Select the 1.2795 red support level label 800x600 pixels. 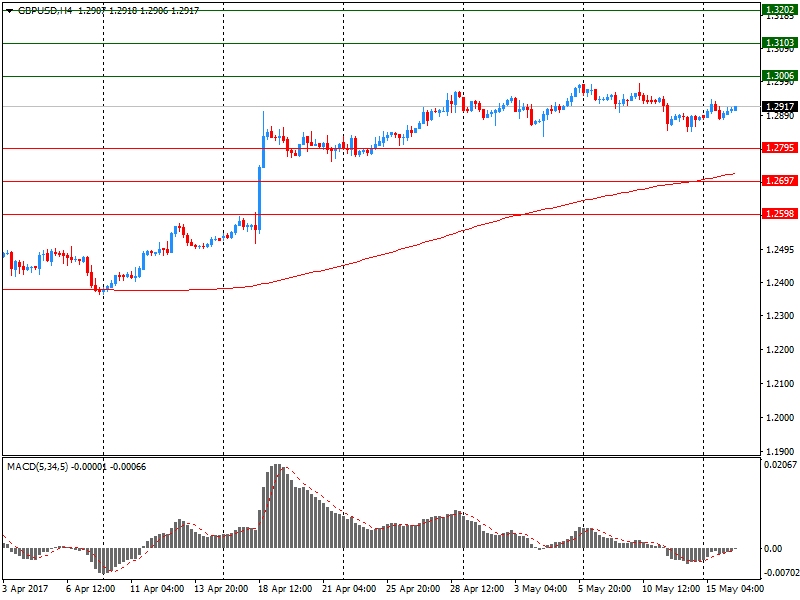pos(780,148)
